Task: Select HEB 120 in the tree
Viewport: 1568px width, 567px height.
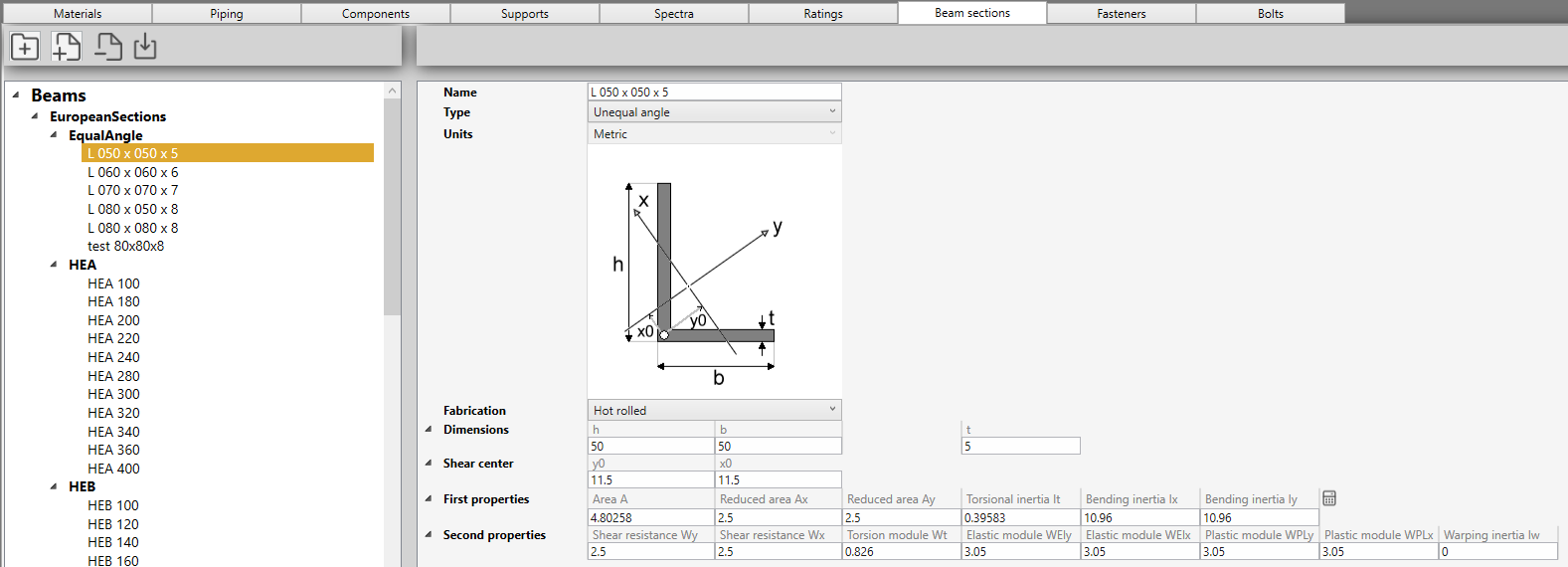Action: point(113,524)
